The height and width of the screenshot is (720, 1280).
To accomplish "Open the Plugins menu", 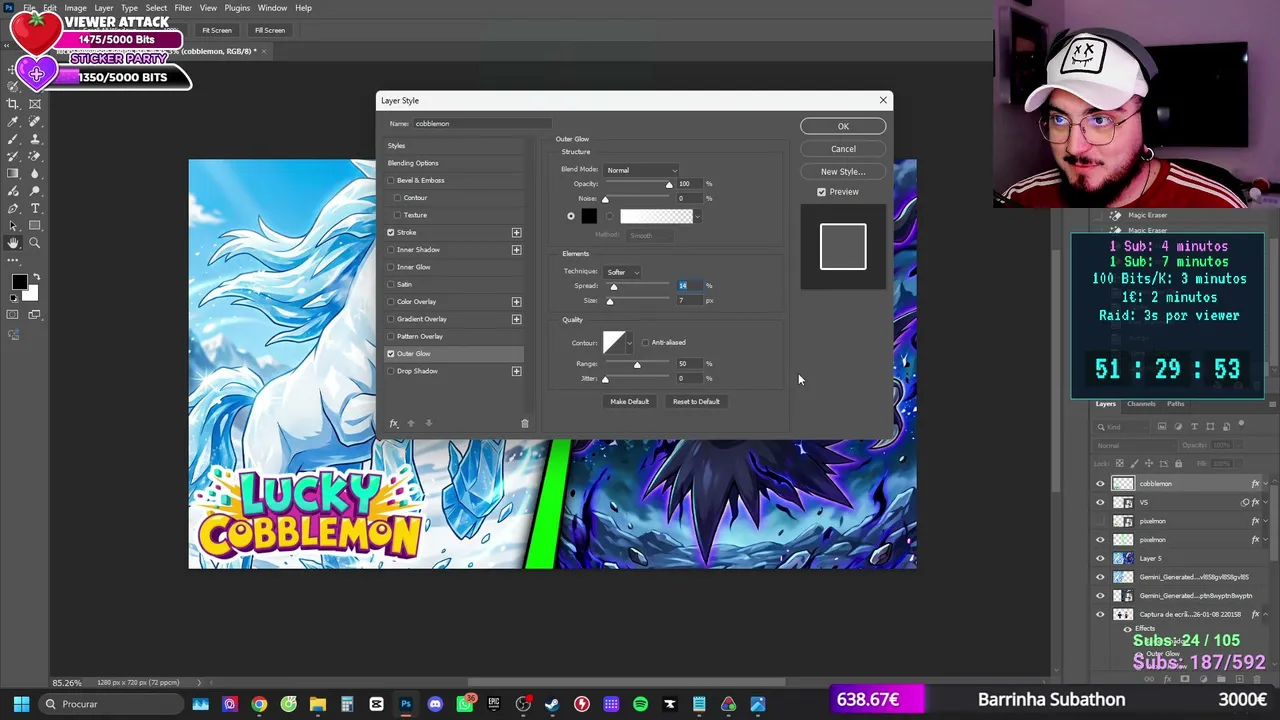I will pos(237,8).
